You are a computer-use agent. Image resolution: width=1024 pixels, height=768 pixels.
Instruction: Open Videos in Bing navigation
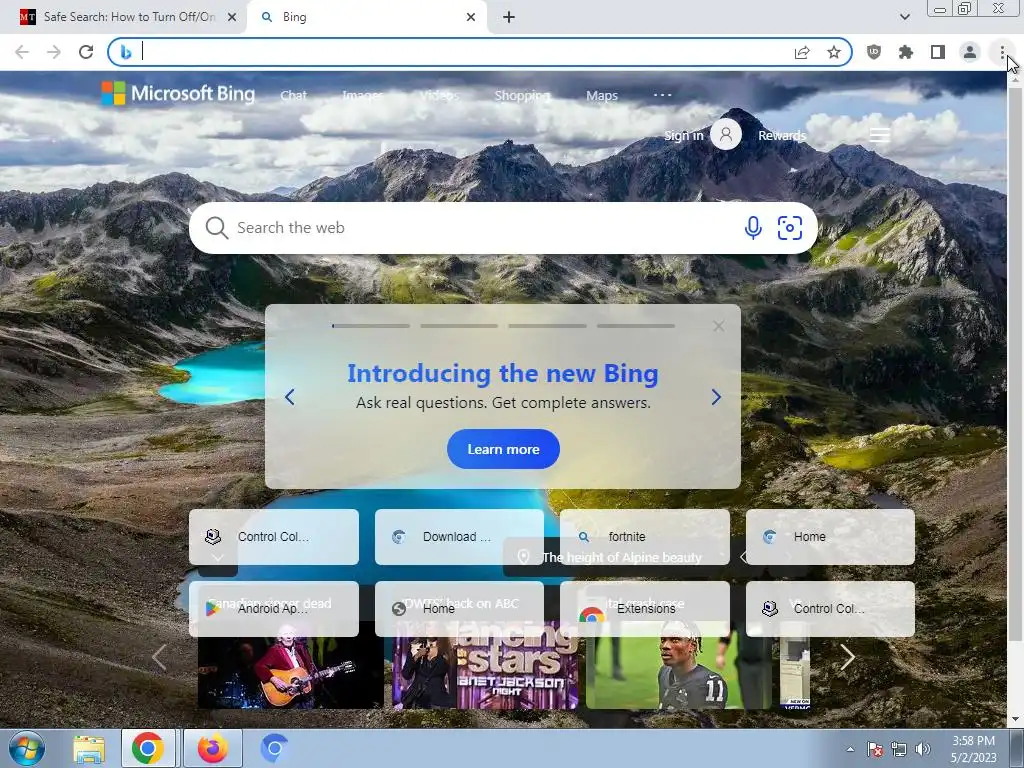439,95
